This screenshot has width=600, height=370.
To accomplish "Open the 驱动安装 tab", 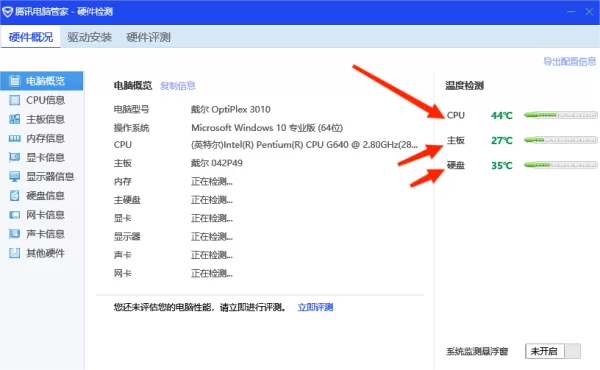I will point(90,37).
